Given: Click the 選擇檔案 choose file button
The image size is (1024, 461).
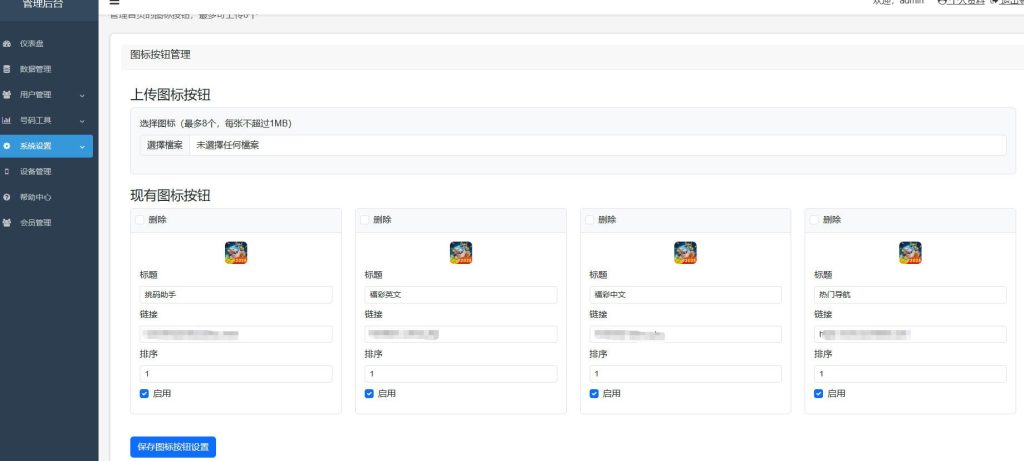Looking at the screenshot, I should point(165,146).
